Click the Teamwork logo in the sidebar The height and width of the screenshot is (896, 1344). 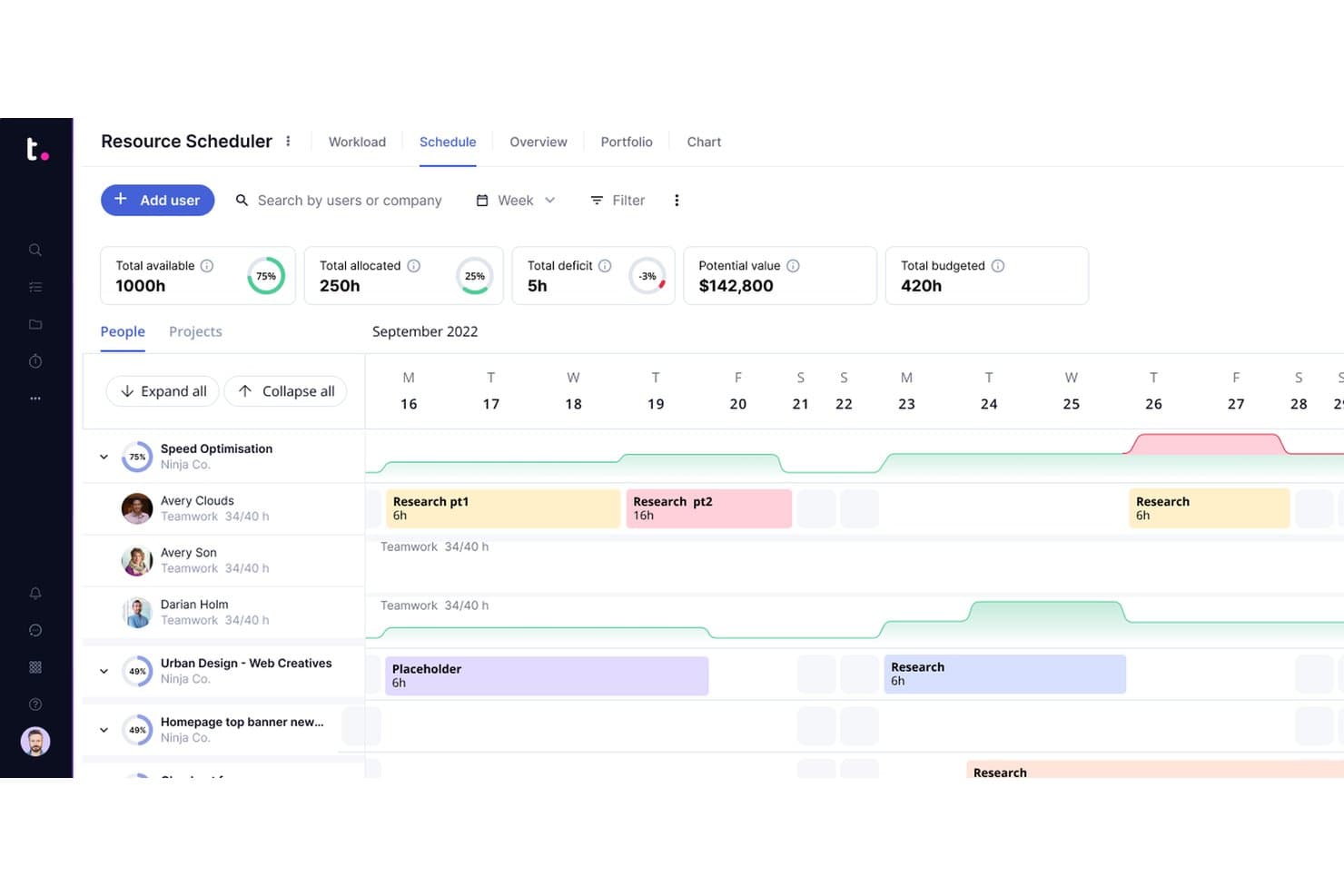pyautogui.click(x=36, y=149)
